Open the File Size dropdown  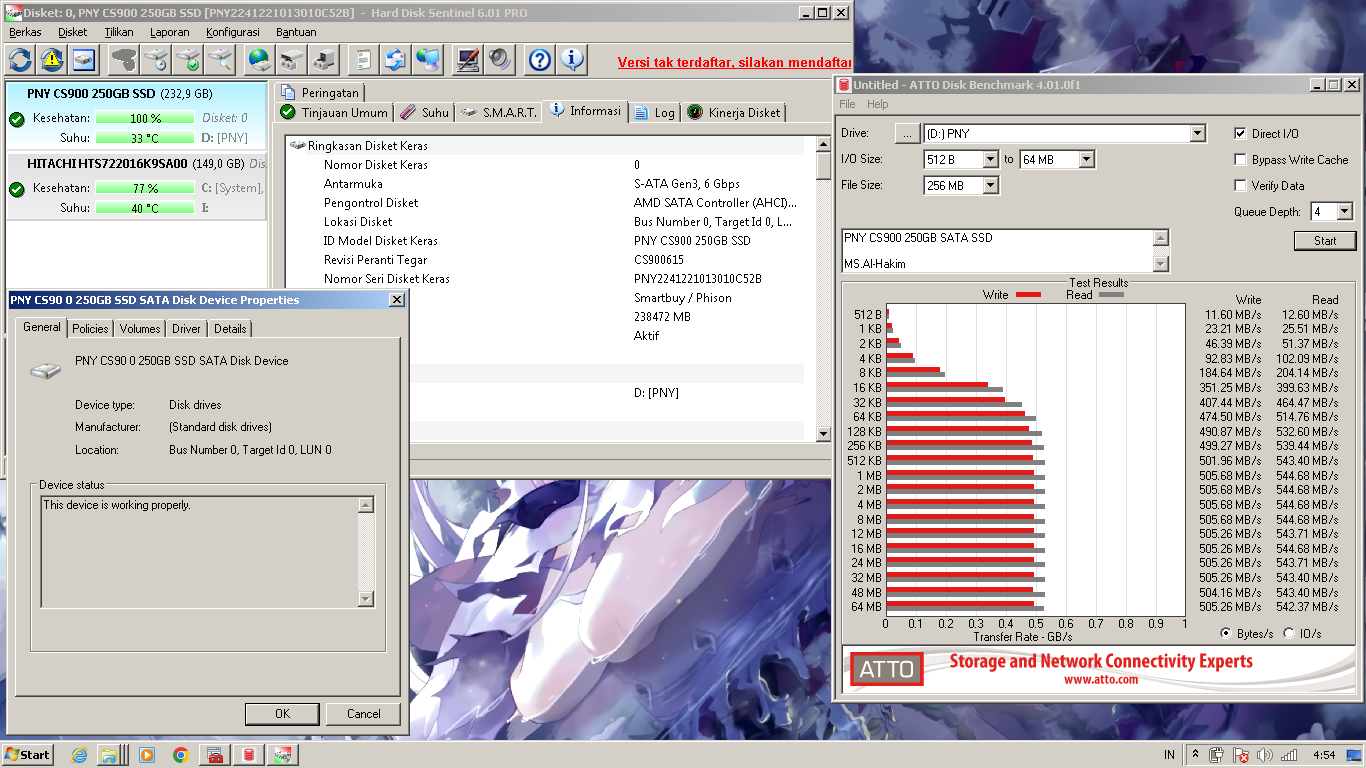[x=990, y=185]
